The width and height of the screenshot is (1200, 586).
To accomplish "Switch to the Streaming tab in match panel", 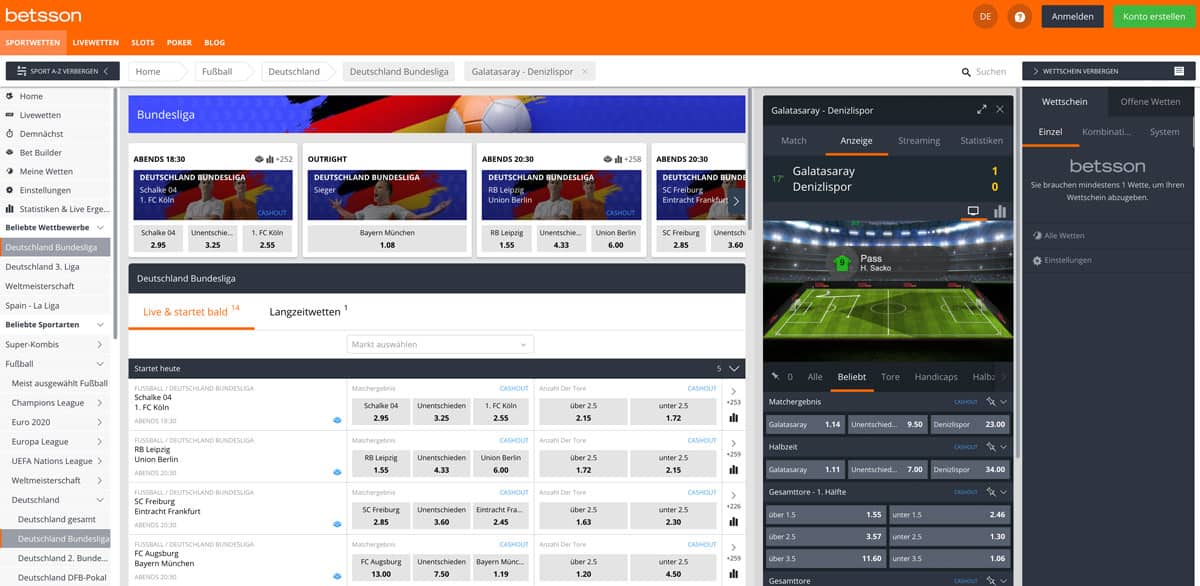I will point(919,141).
